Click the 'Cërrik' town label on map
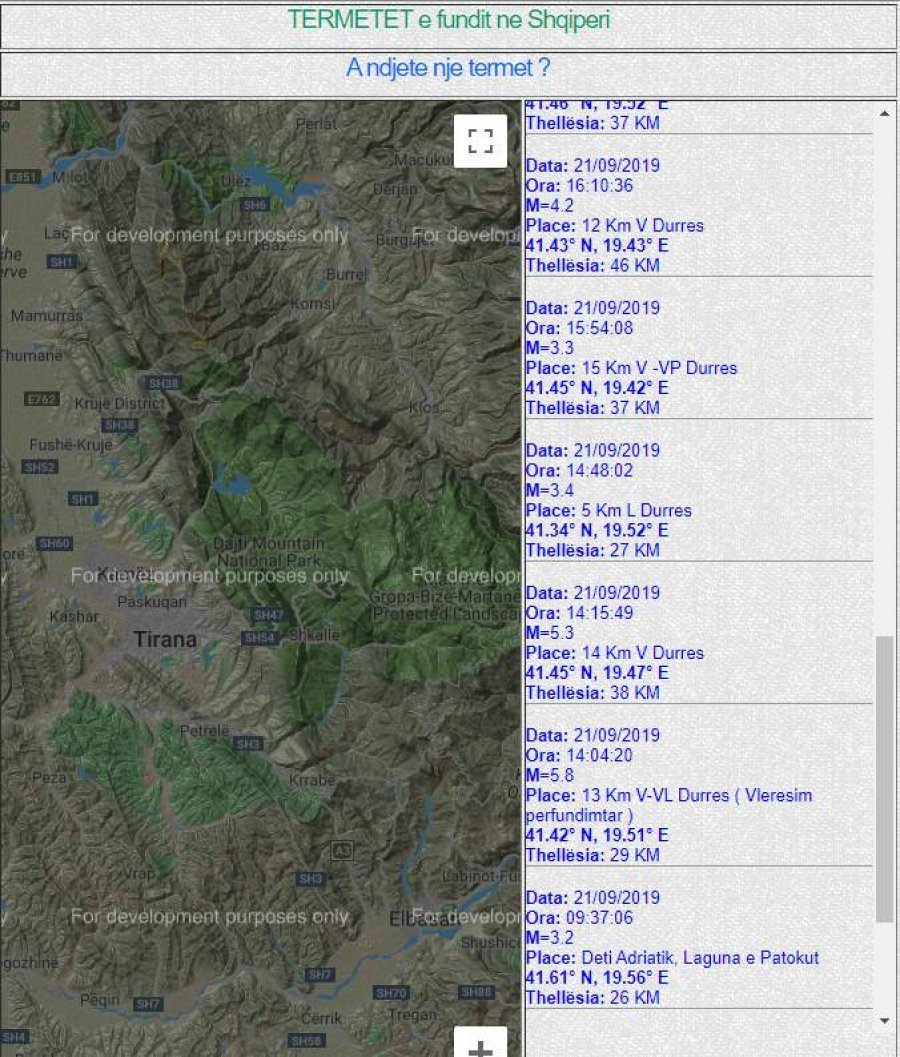This screenshot has height=1057, width=900. point(321,1018)
